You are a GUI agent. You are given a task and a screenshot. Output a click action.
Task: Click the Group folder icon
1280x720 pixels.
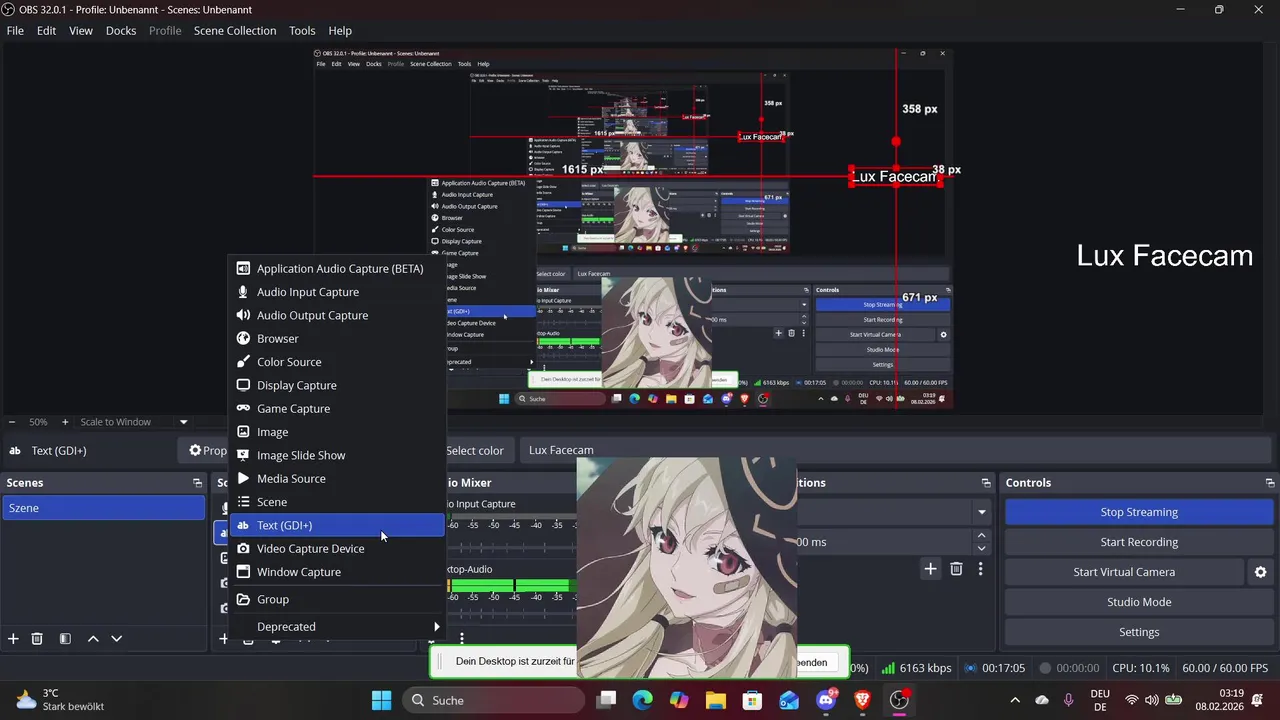(x=243, y=599)
